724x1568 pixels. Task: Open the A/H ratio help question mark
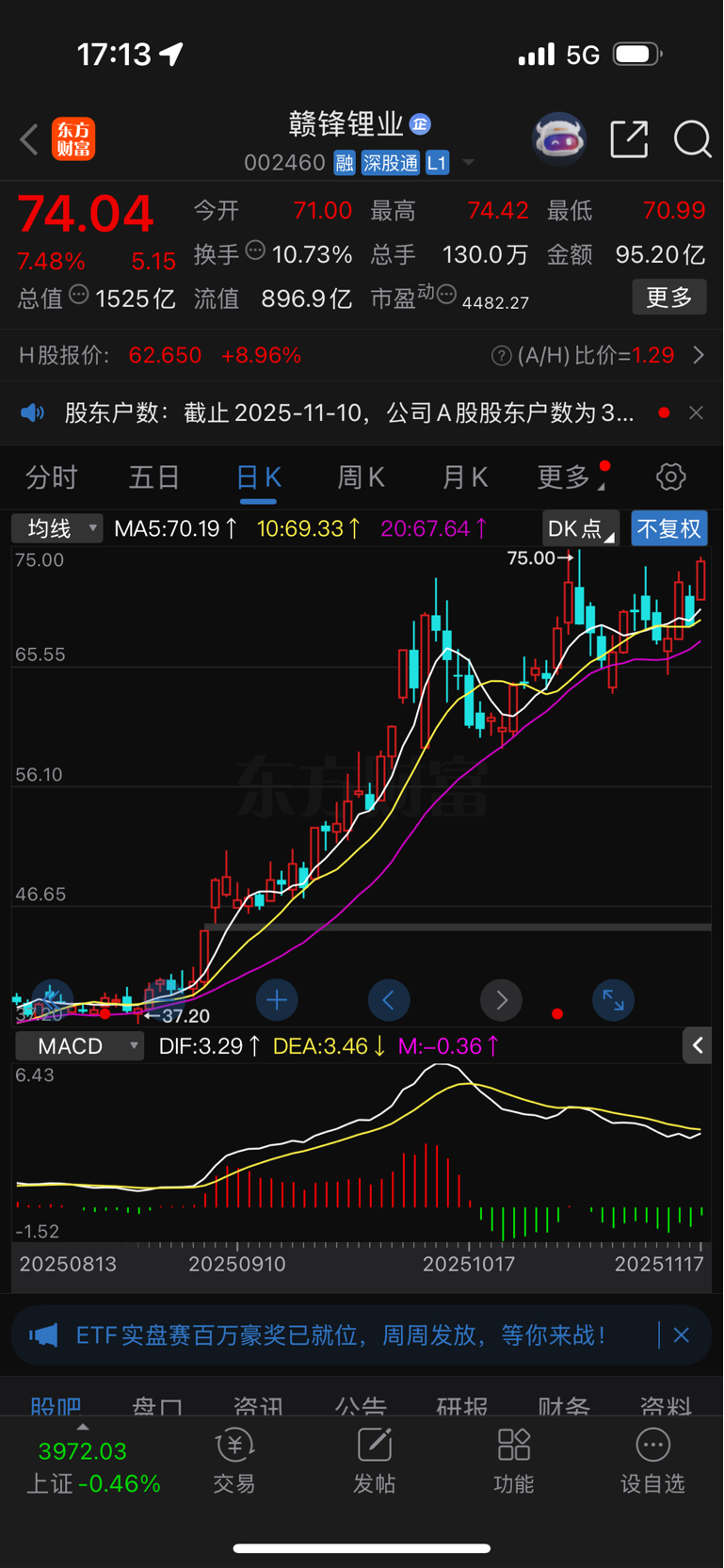(x=502, y=355)
